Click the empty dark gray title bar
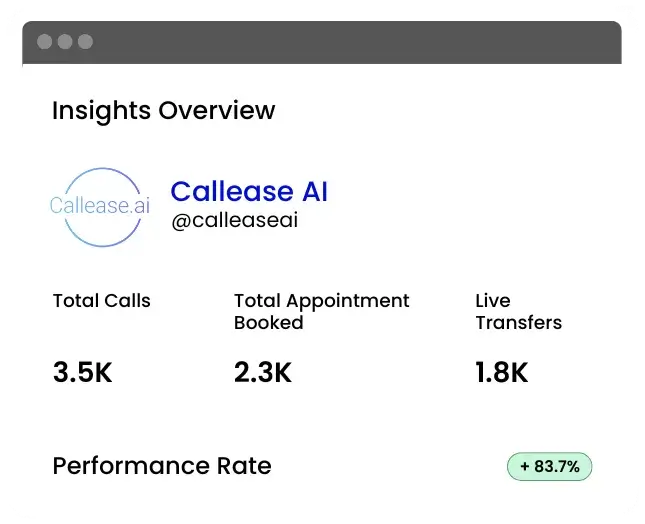The image size is (645, 524). (x=350, y=42)
